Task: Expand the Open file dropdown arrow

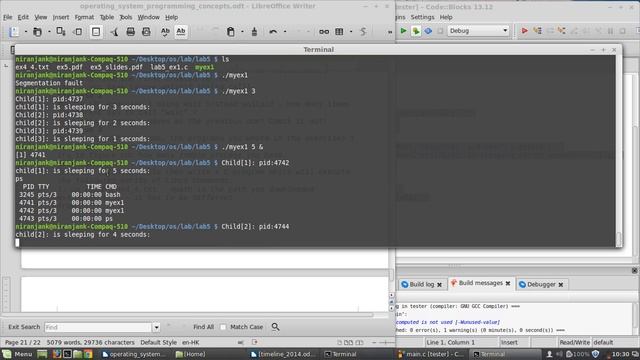Action: [x=49, y=31]
